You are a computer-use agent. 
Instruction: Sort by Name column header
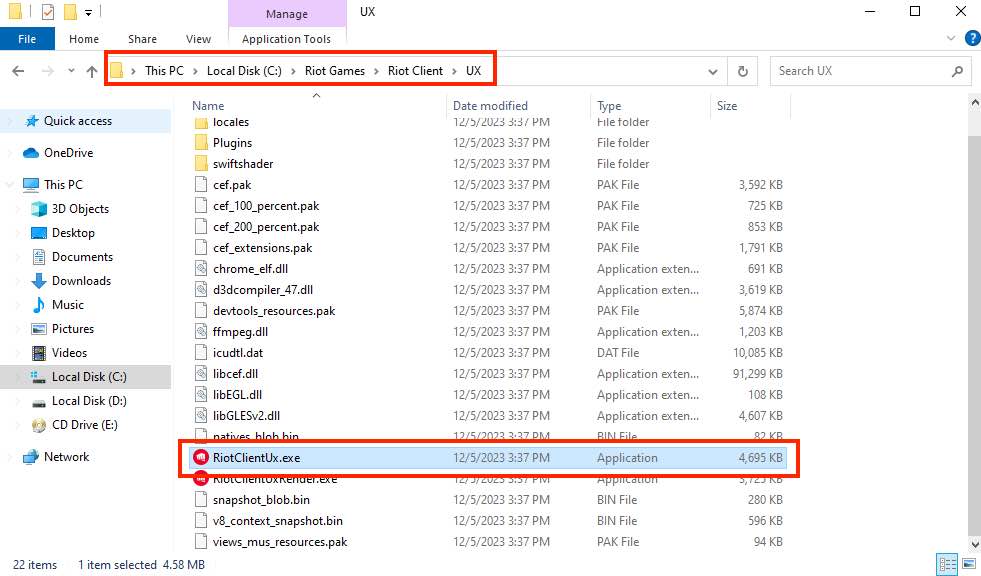click(x=208, y=106)
